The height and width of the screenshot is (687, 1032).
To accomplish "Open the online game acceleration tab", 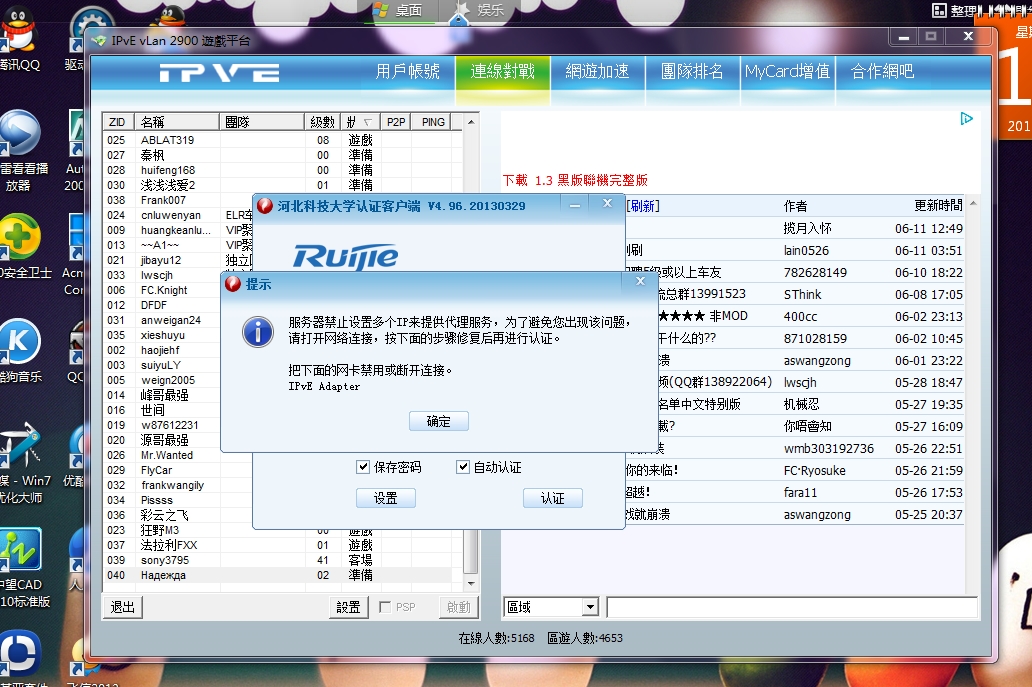I will [x=597, y=71].
